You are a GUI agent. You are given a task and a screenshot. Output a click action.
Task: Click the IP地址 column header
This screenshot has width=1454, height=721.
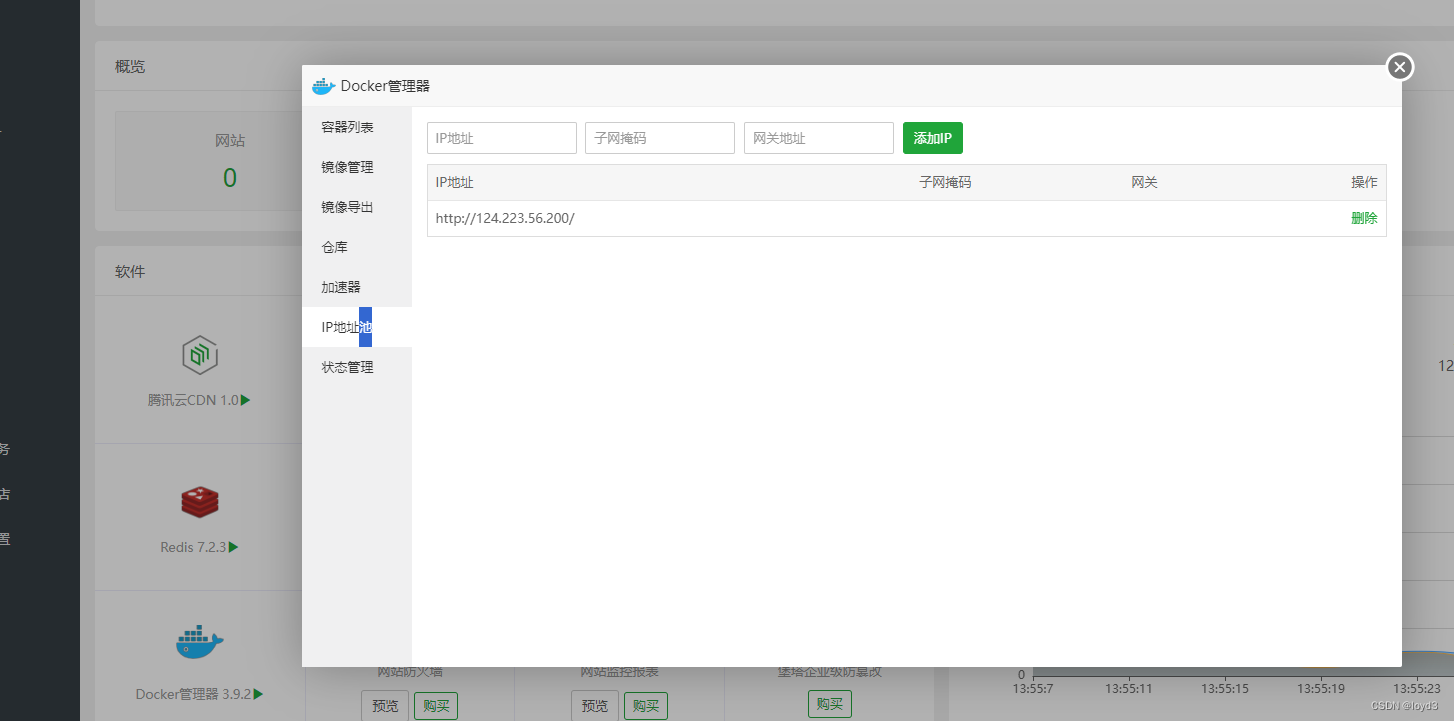(x=455, y=182)
